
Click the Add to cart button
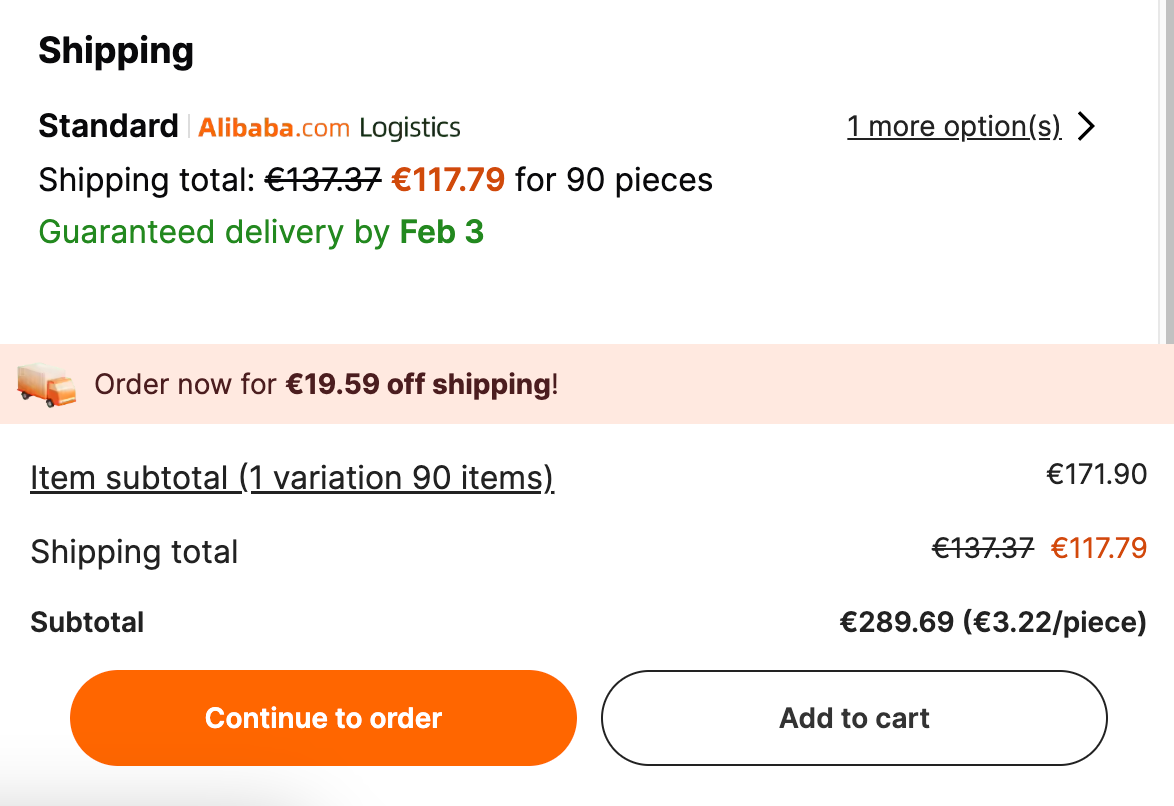click(854, 718)
